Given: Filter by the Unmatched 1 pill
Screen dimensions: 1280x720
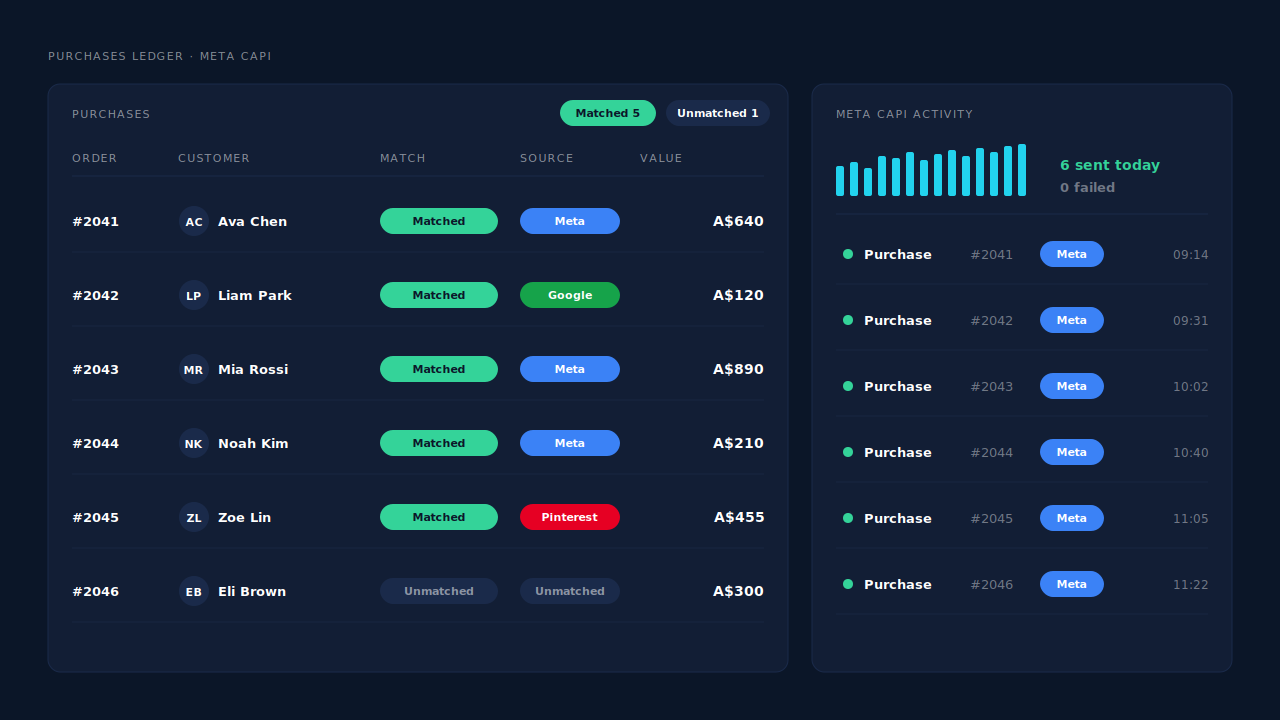Looking at the screenshot, I should pyautogui.click(x=718, y=113).
